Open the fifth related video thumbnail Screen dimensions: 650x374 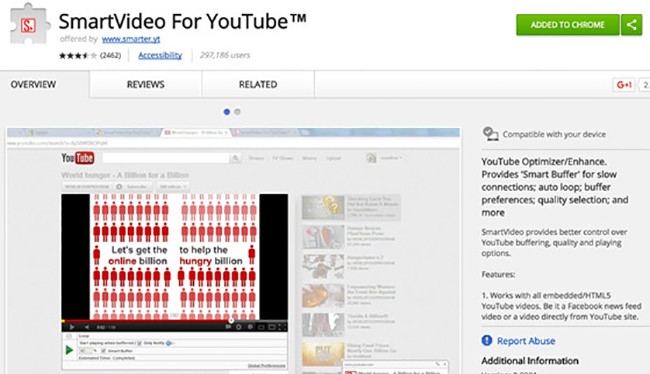323,325
